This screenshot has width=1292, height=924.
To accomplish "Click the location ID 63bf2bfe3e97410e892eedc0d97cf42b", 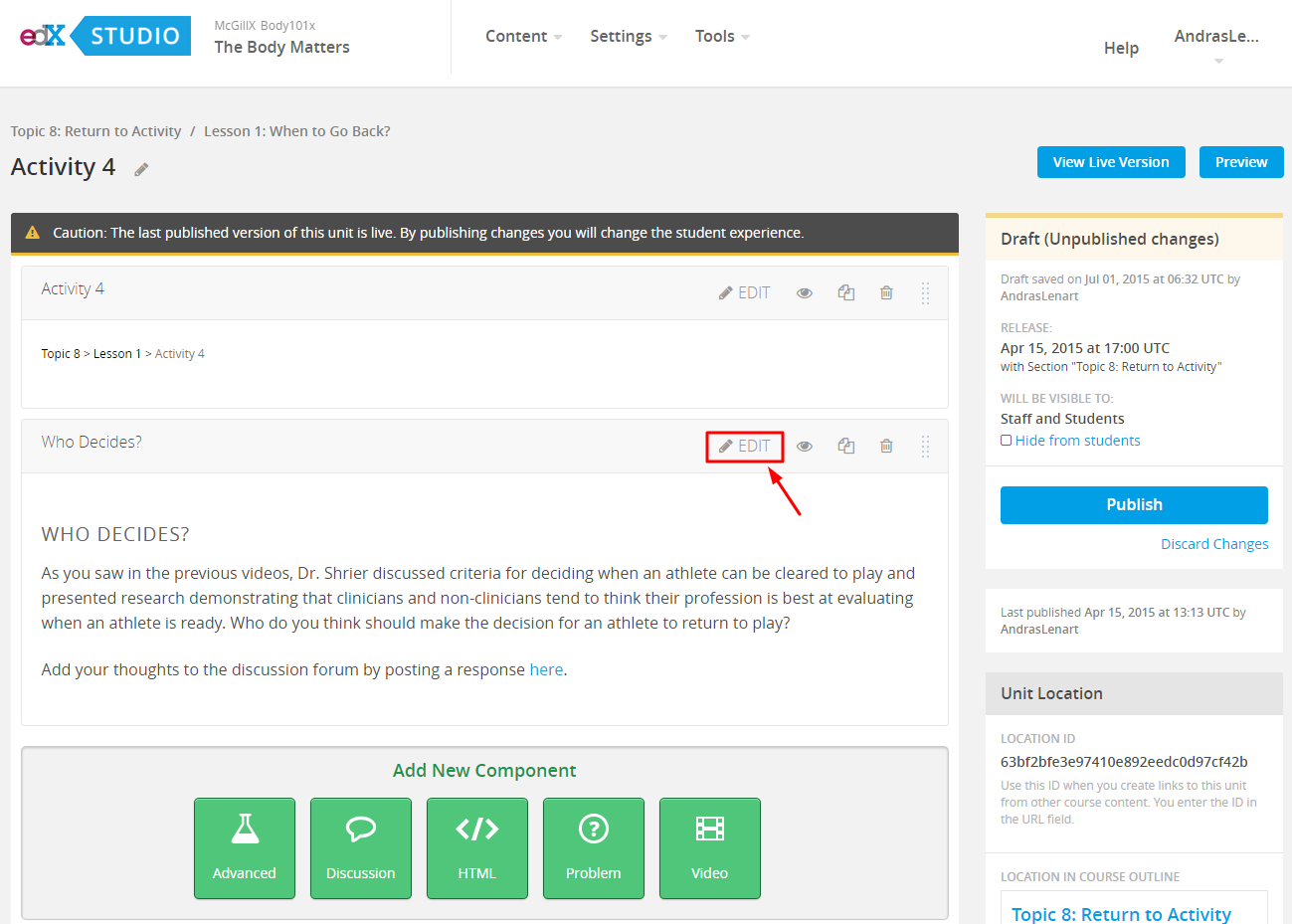I will [1124, 762].
